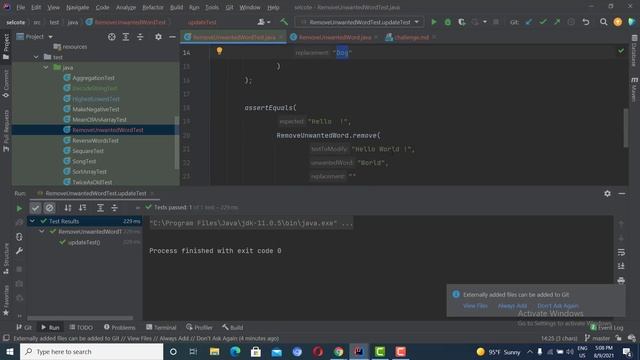Select opened file with the locate target icon
Viewport: 640px width, 360px height.
click(111, 37)
